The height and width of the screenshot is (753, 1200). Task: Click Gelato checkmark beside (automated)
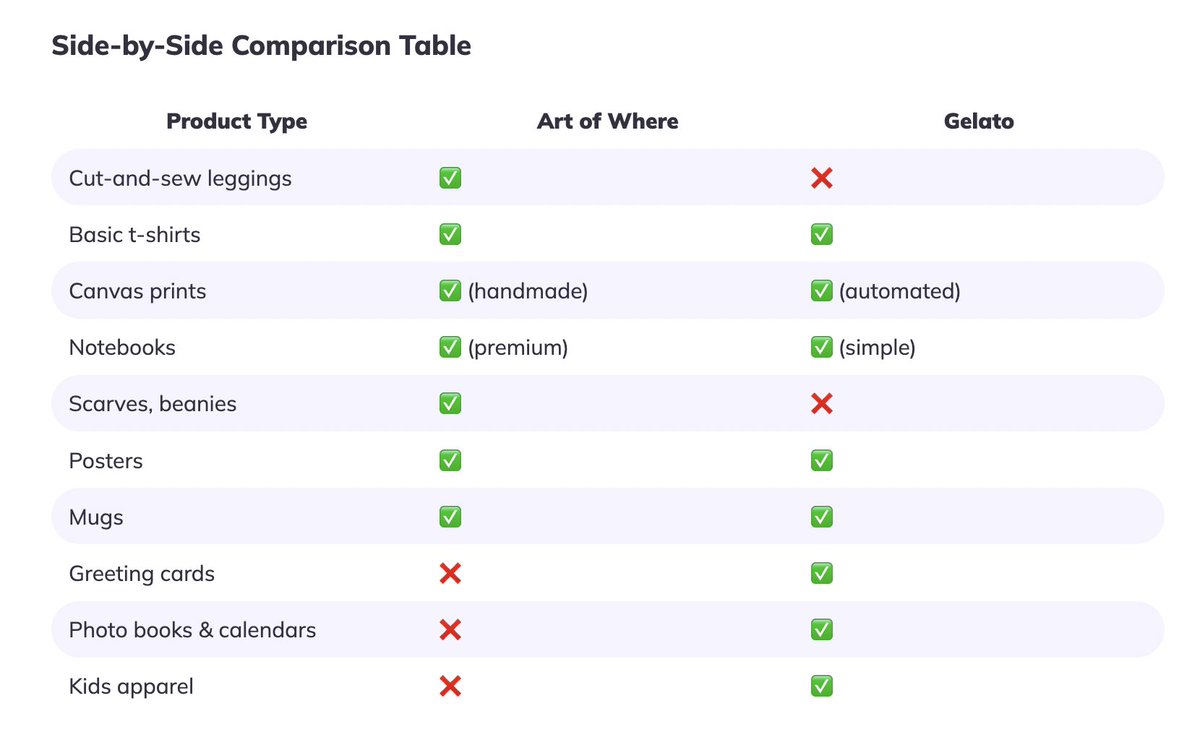821,291
